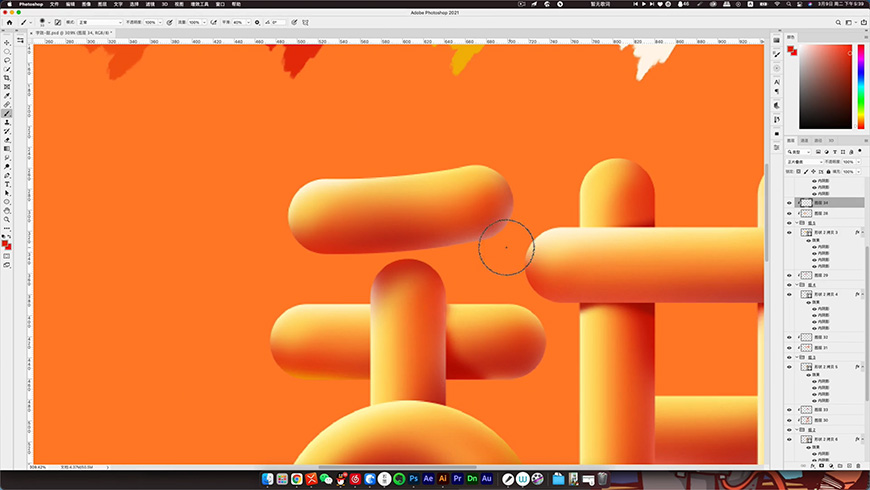870x490 pixels.
Task: Click the foreground color swatch
Action: tap(6, 243)
